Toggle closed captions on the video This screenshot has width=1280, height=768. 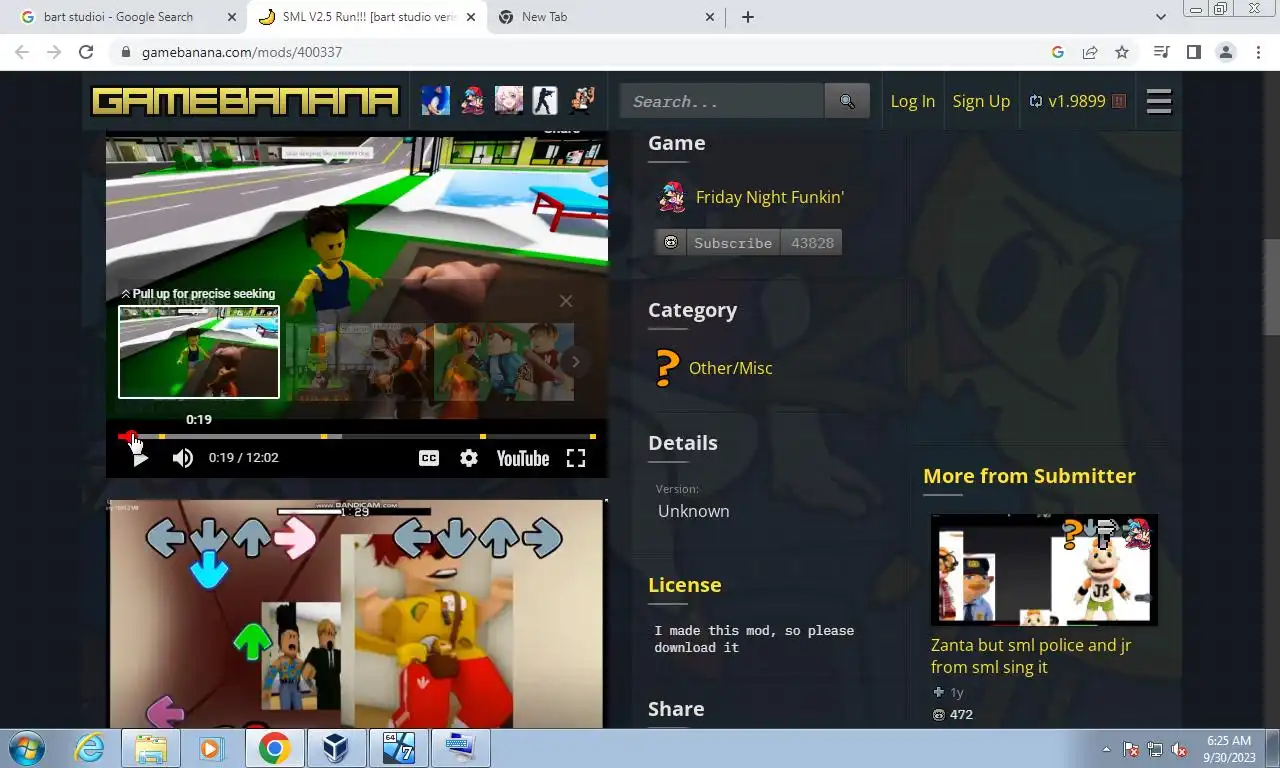click(x=429, y=458)
